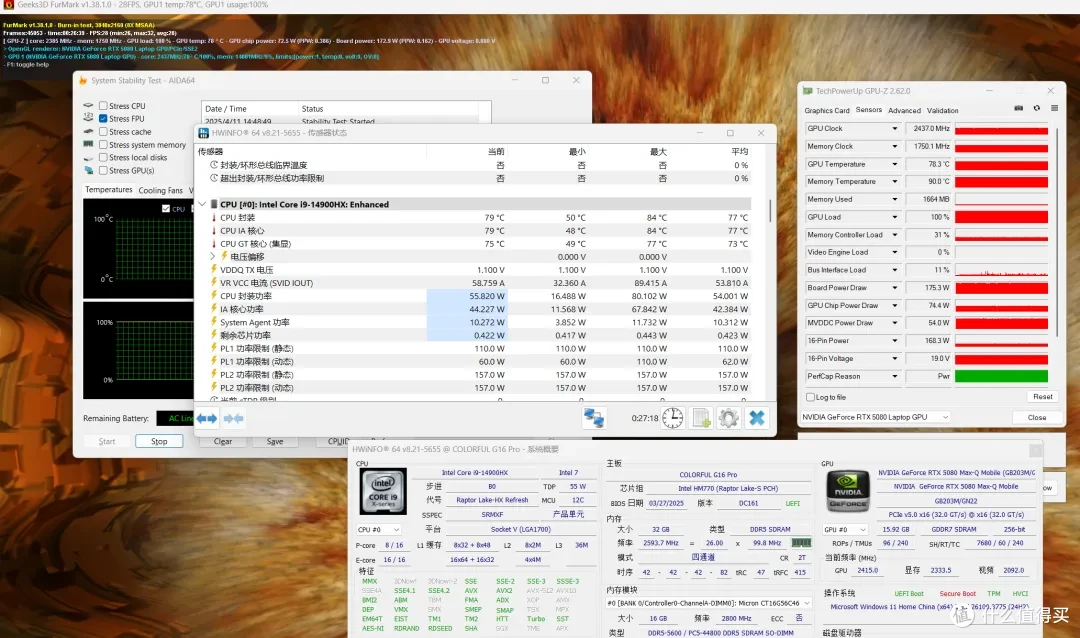Image resolution: width=1080 pixels, height=638 pixels.
Task: Click the GPU Load red graph bar
Action: pos(1001,217)
